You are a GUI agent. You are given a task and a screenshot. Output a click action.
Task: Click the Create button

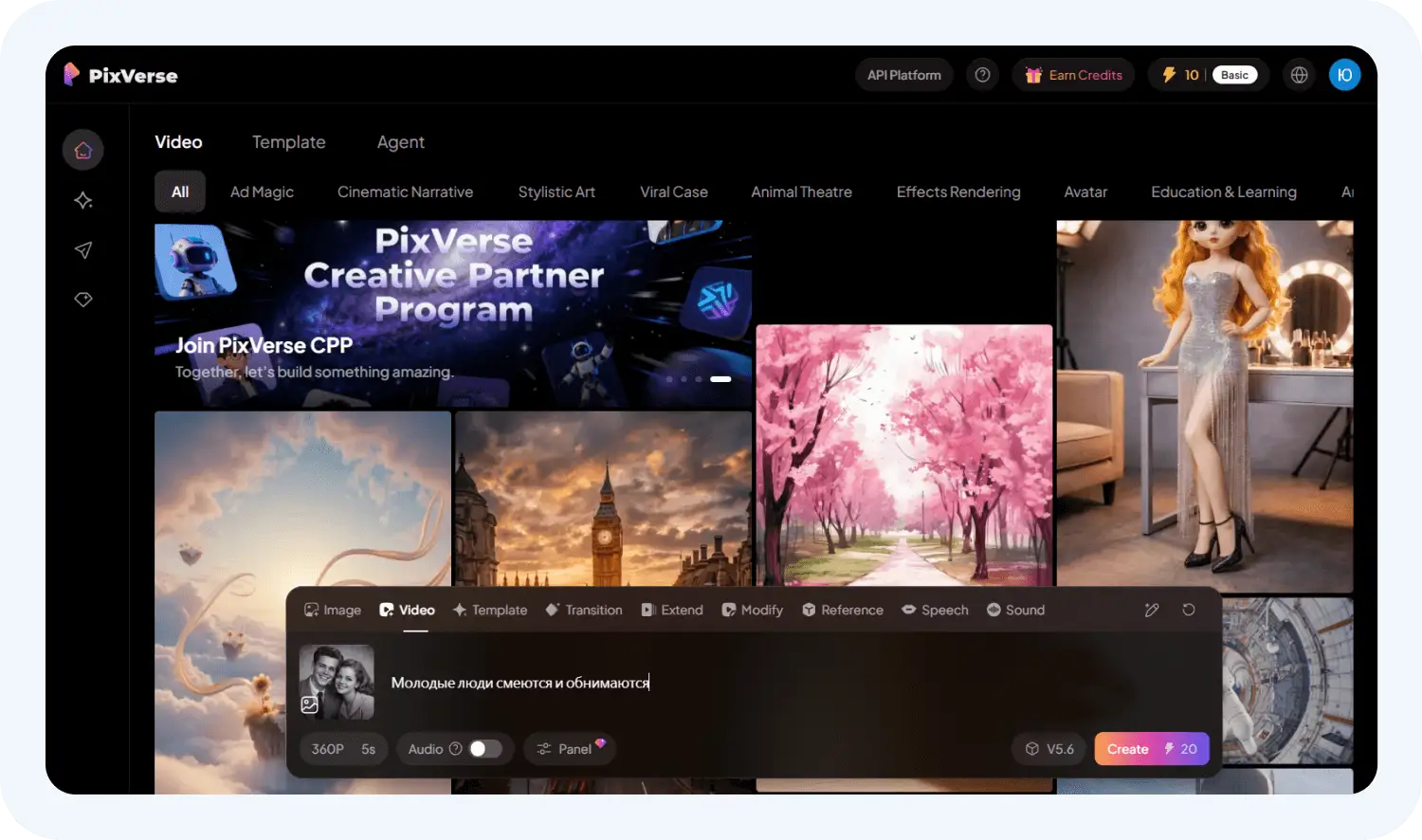pos(1151,749)
